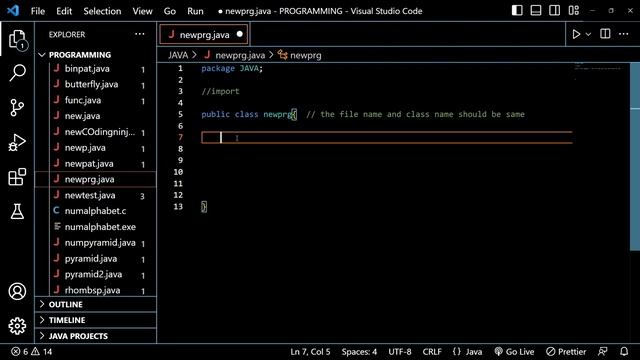Open the Accounts icon
This screenshot has height=360, width=640.
tap(17, 291)
